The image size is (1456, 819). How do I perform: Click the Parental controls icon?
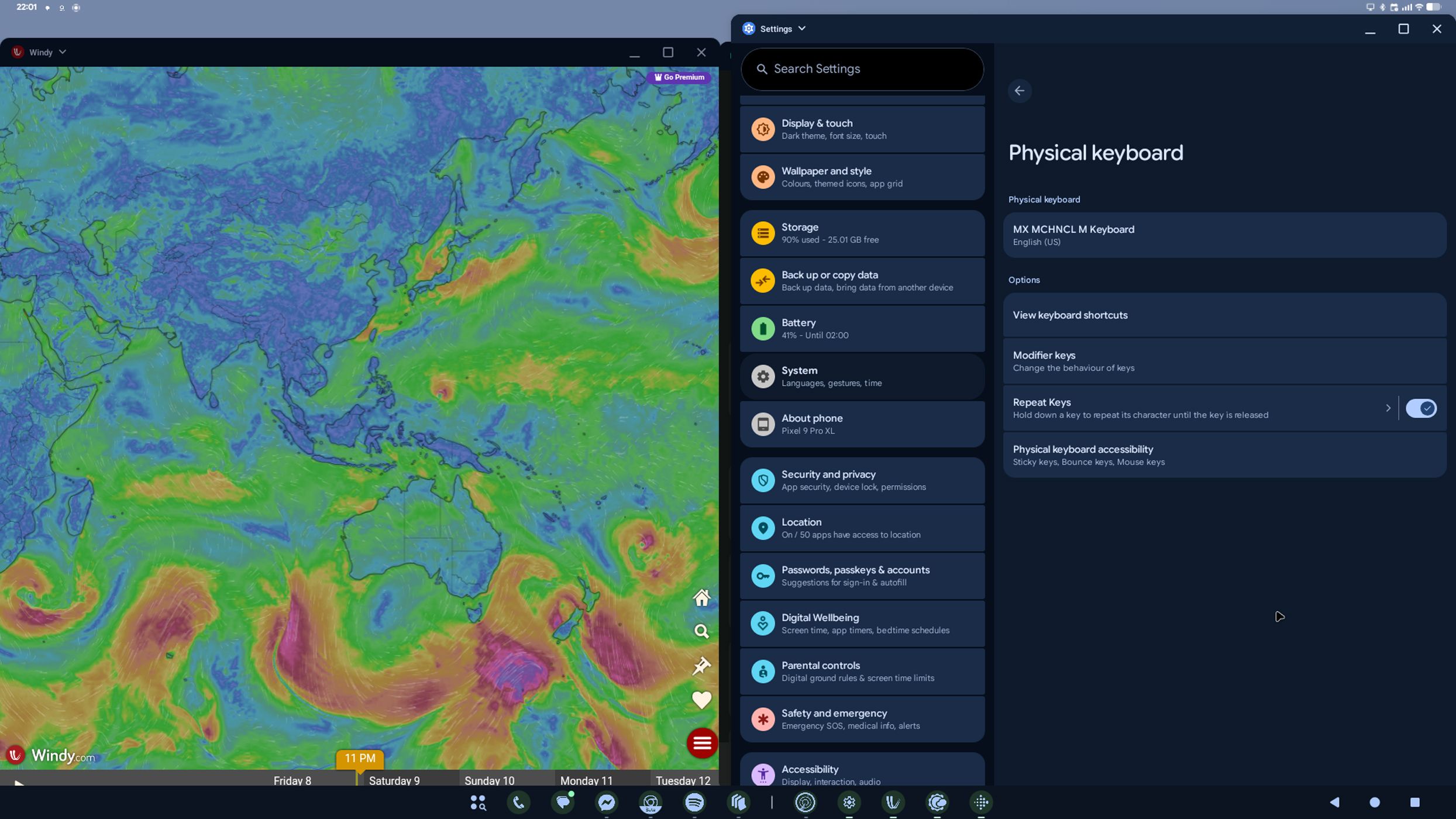point(763,672)
